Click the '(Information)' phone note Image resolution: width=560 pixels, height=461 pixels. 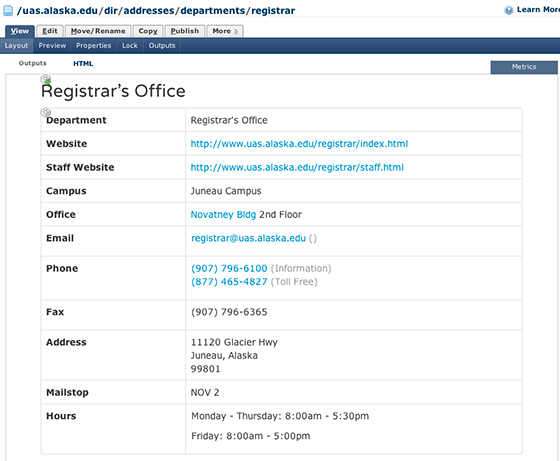(301, 268)
